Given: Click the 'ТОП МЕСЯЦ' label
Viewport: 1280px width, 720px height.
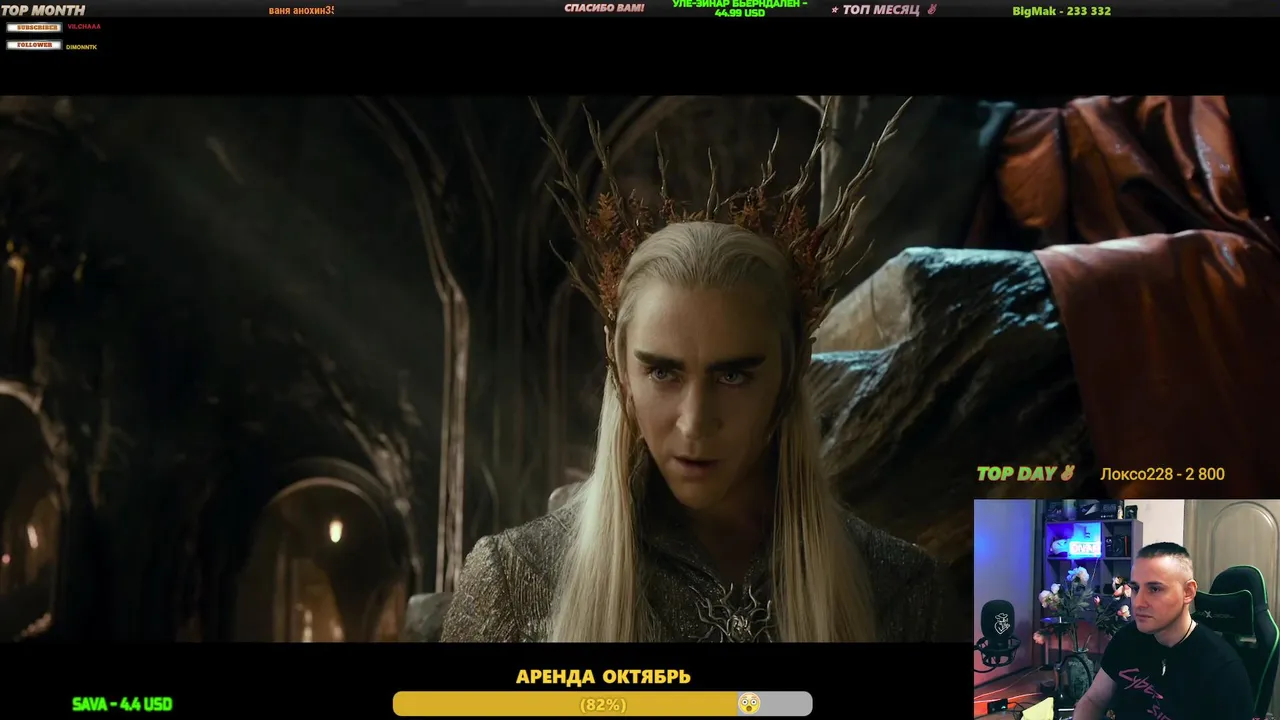Looking at the screenshot, I should pos(881,10).
